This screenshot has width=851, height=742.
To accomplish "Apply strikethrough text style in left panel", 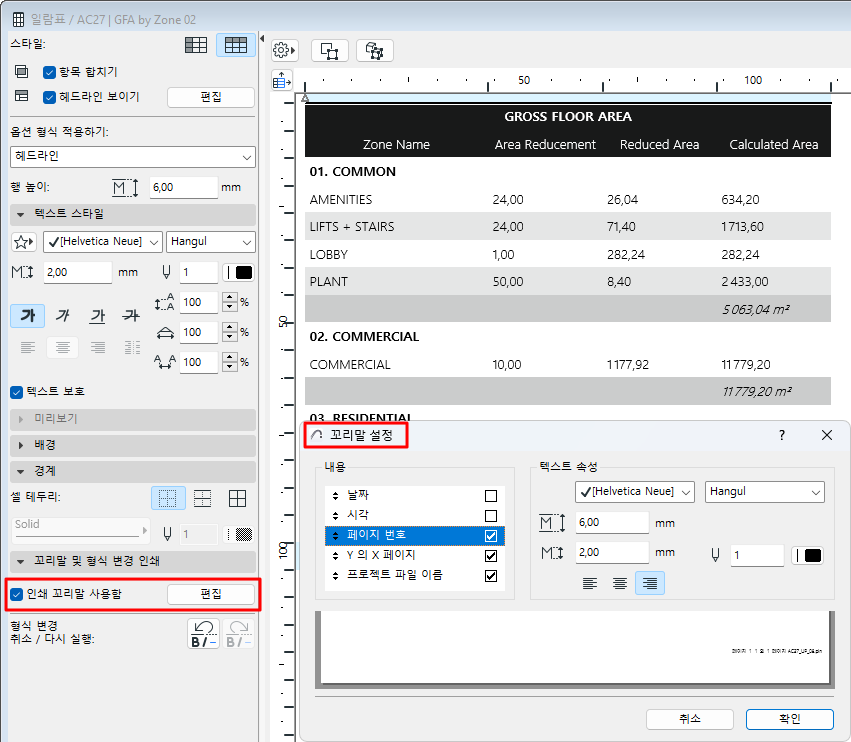I will click(130, 316).
